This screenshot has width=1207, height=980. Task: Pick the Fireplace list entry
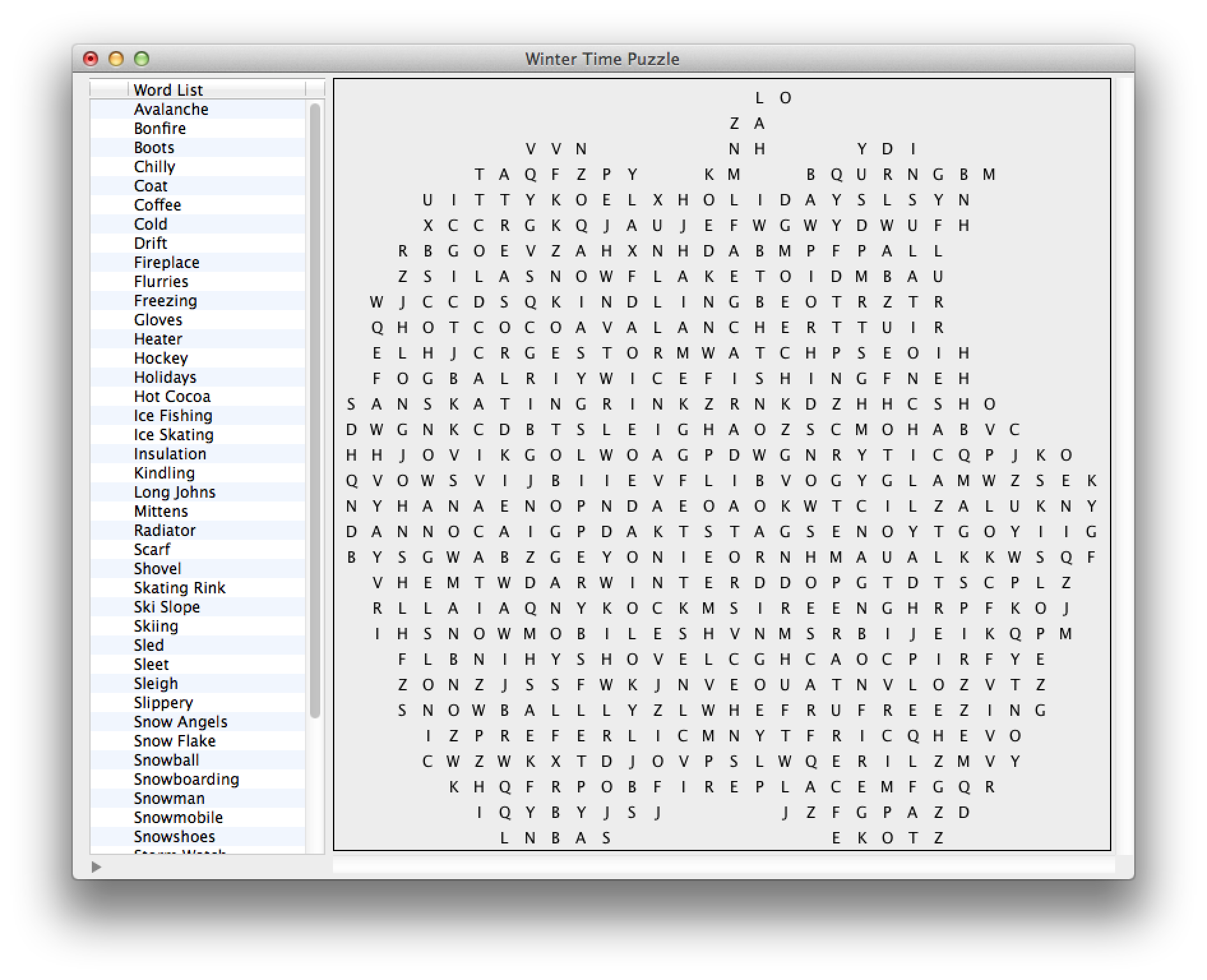167,262
